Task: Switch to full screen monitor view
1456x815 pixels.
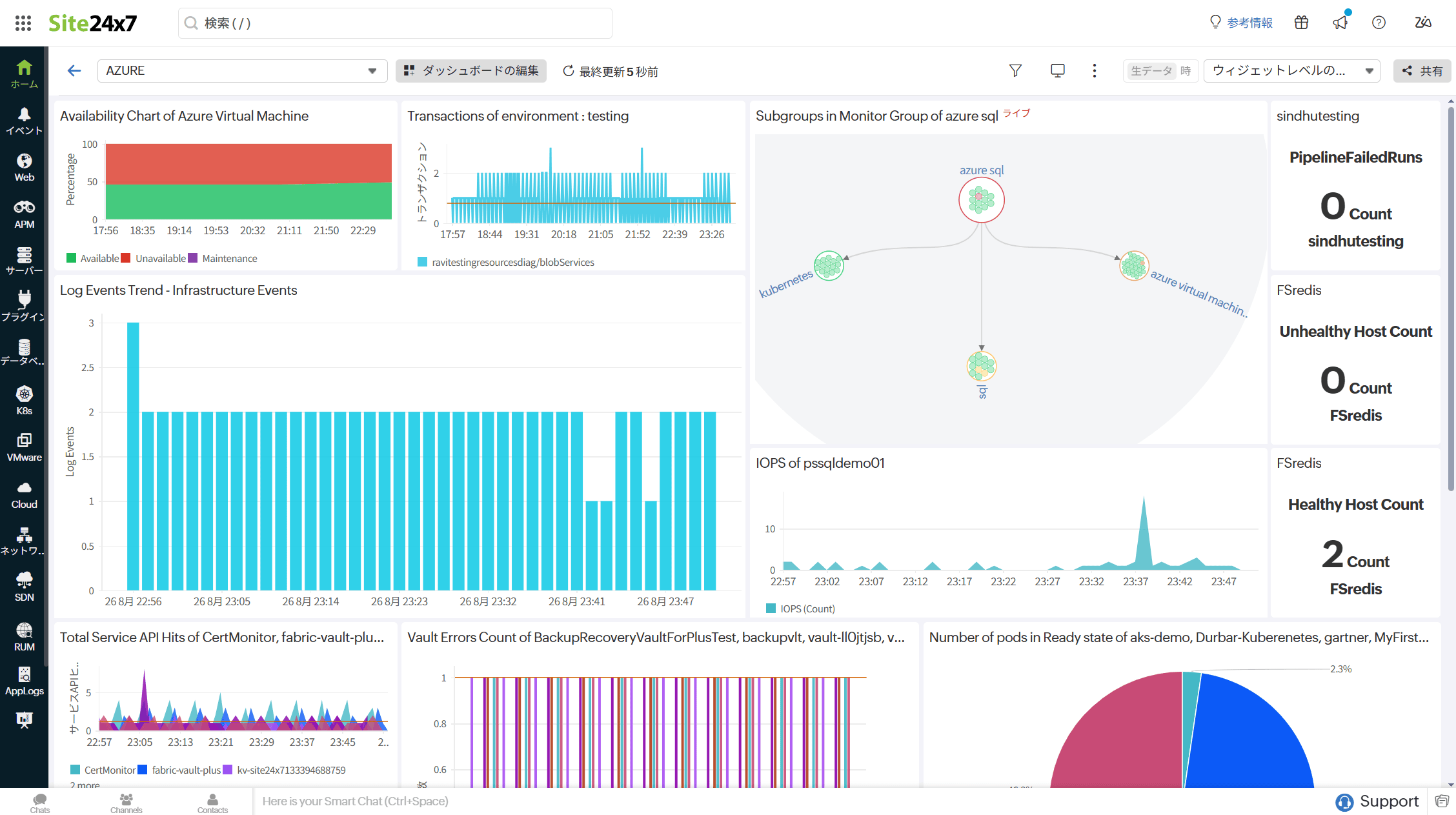Action: (1057, 71)
